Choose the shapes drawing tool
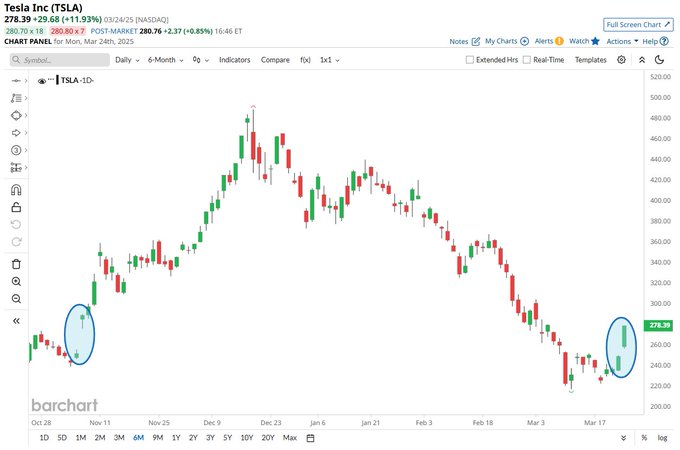Viewport: 680px width, 450px height. click(16, 115)
